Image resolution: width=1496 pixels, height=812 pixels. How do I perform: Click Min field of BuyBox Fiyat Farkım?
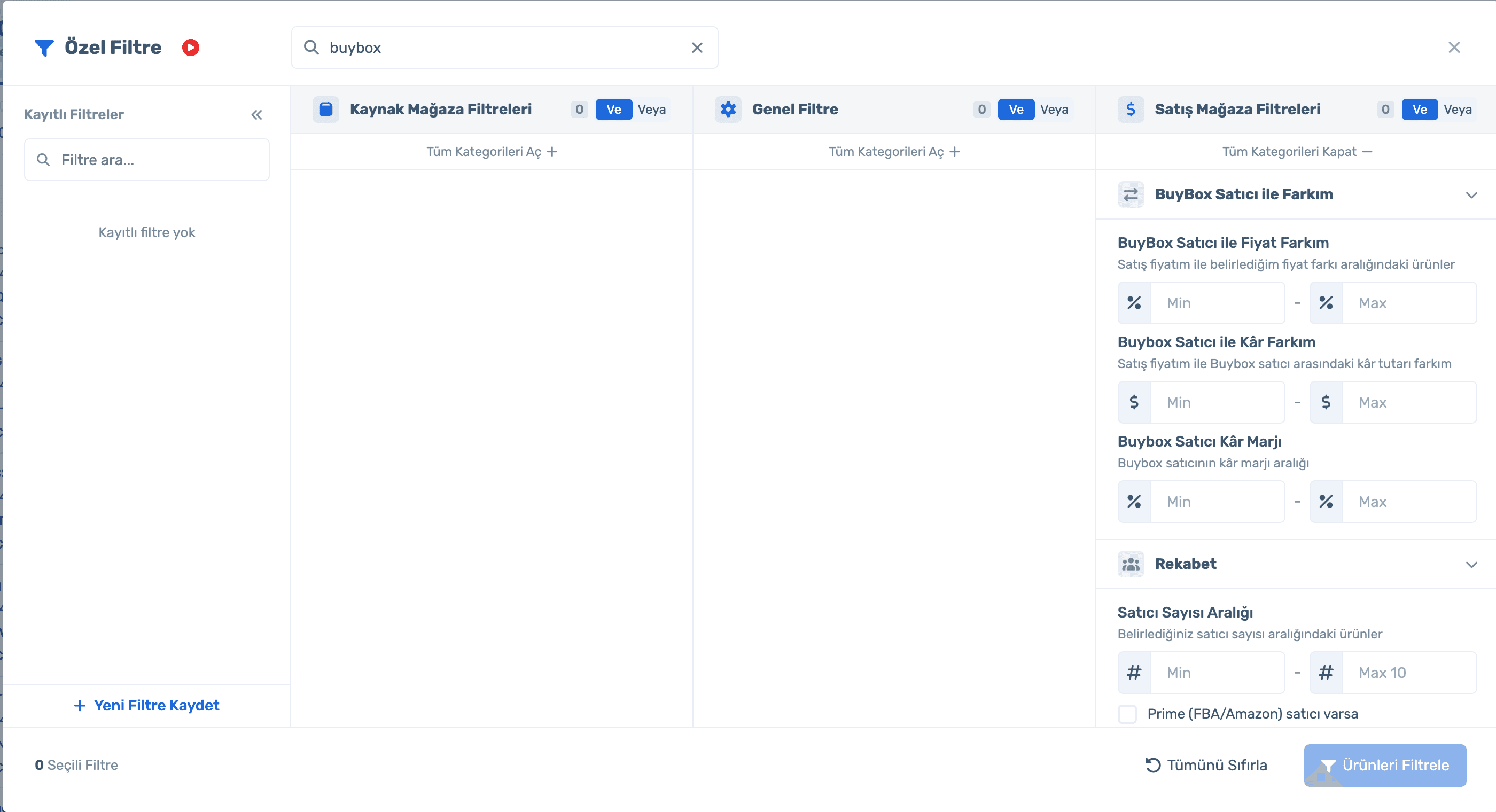click(x=1217, y=303)
